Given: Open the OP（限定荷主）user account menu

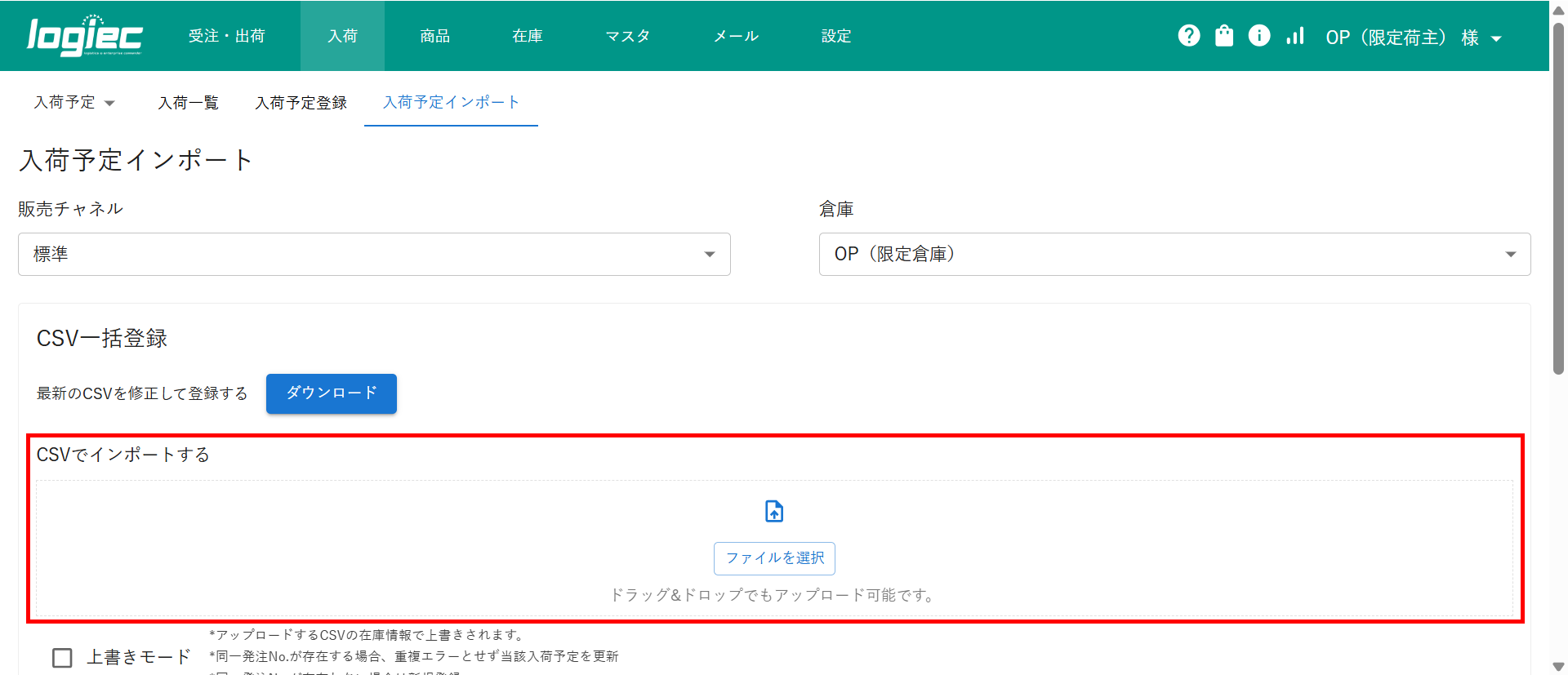Looking at the screenshot, I should tap(1413, 38).
